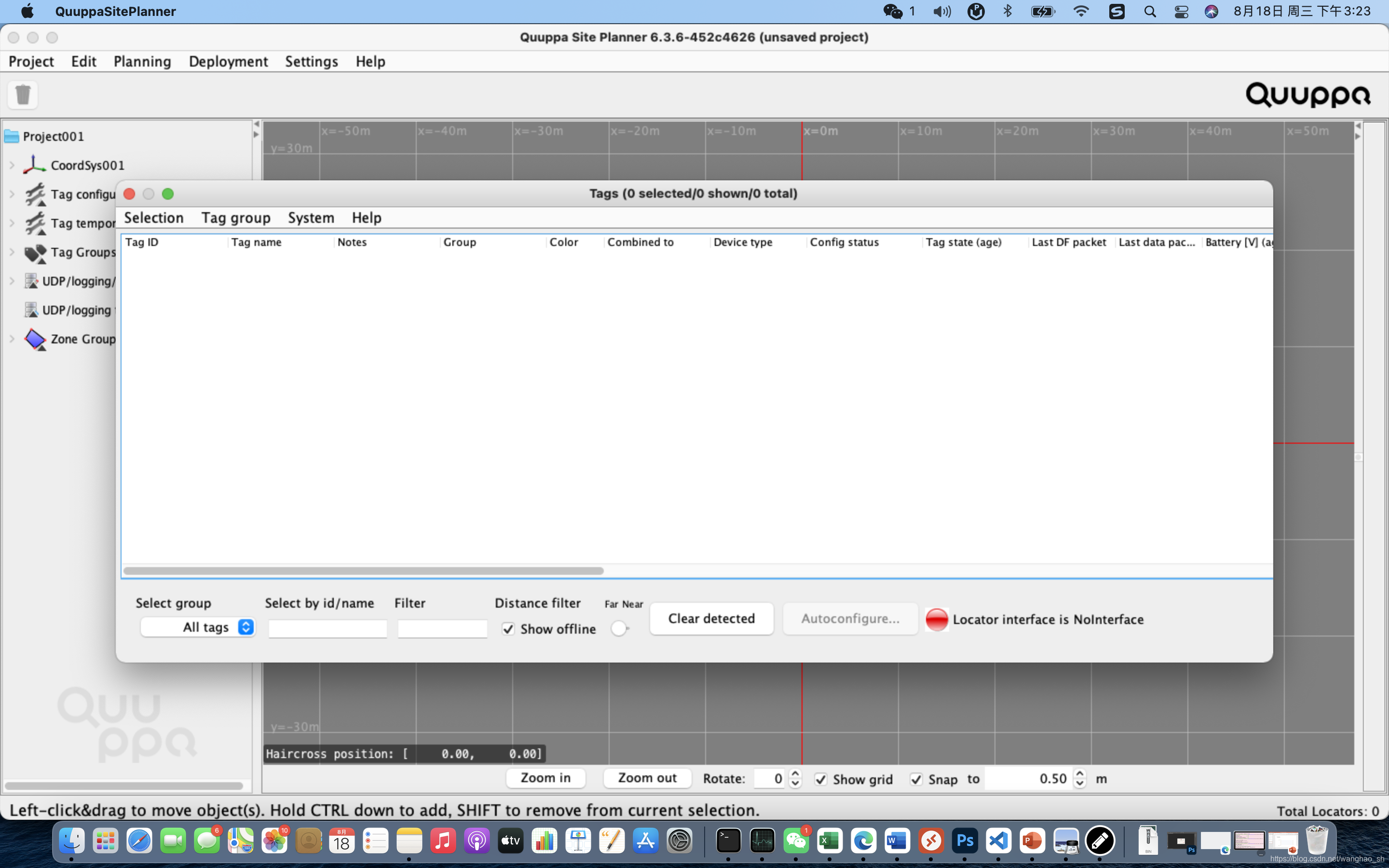Image resolution: width=1389 pixels, height=868 pixels.
Task: Click the Autoconfigure... button
Action: (850, 619)
